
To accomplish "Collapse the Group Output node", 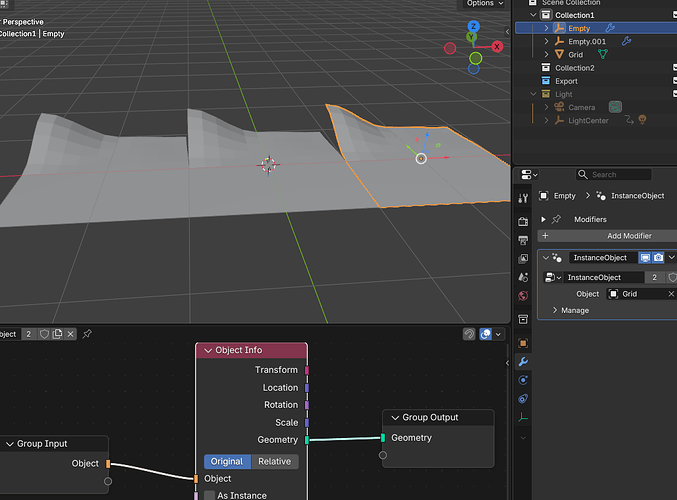I will pyautogui.click(x=395, y=418).
